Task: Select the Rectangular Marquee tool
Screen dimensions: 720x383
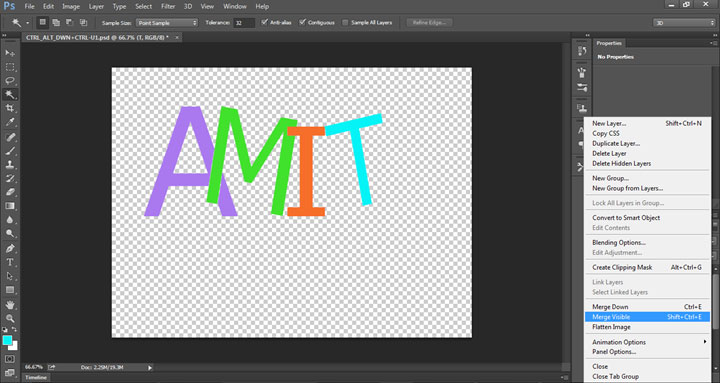Action: pos(10,67)
